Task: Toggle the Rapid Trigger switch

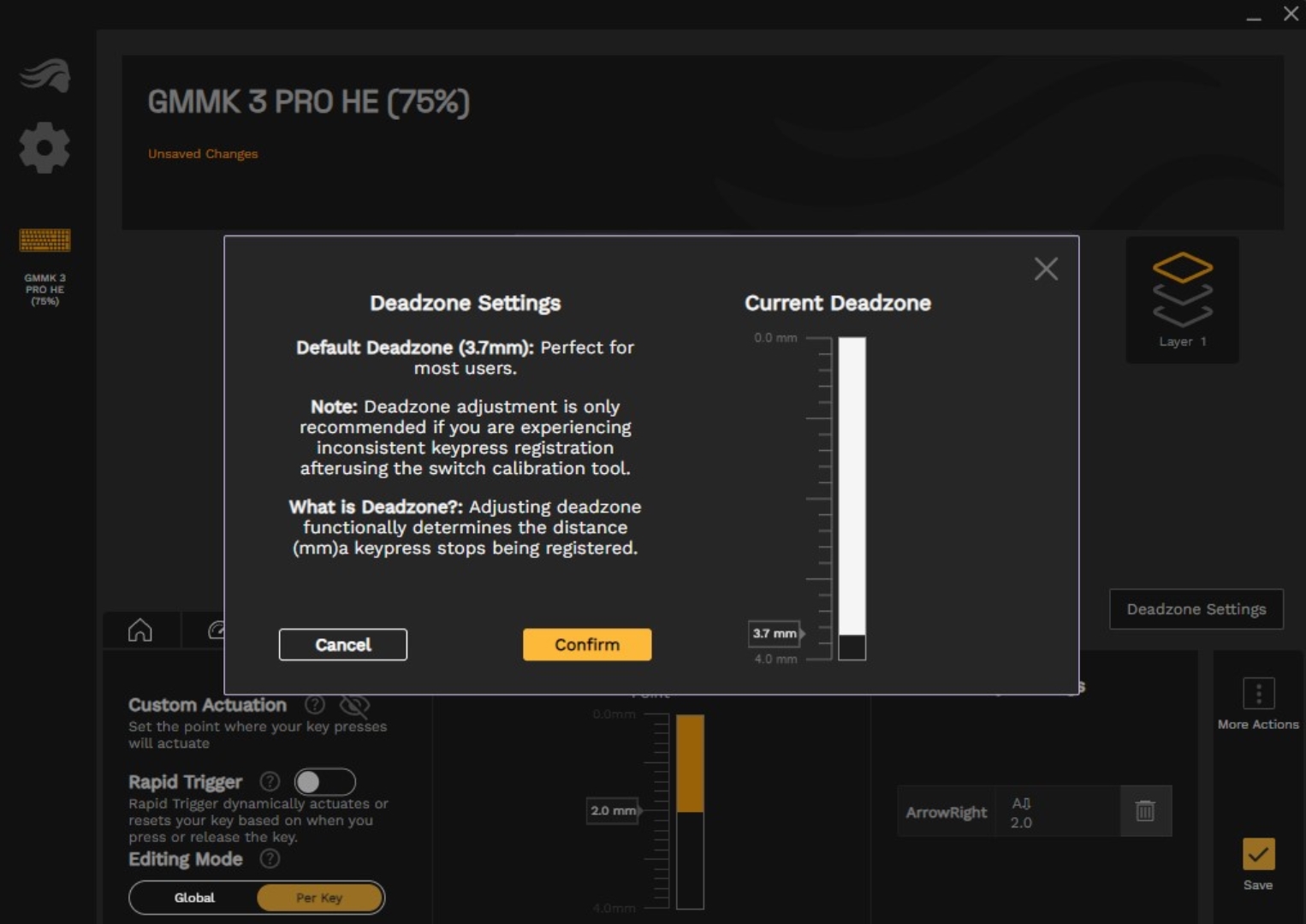Action: 324,782
